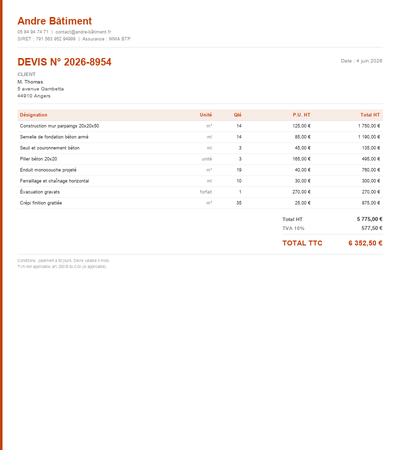The width and height of the screenshot is (400, 450).
Task: Click the Enduit monocouche projeté line
Action: point(200,170)
